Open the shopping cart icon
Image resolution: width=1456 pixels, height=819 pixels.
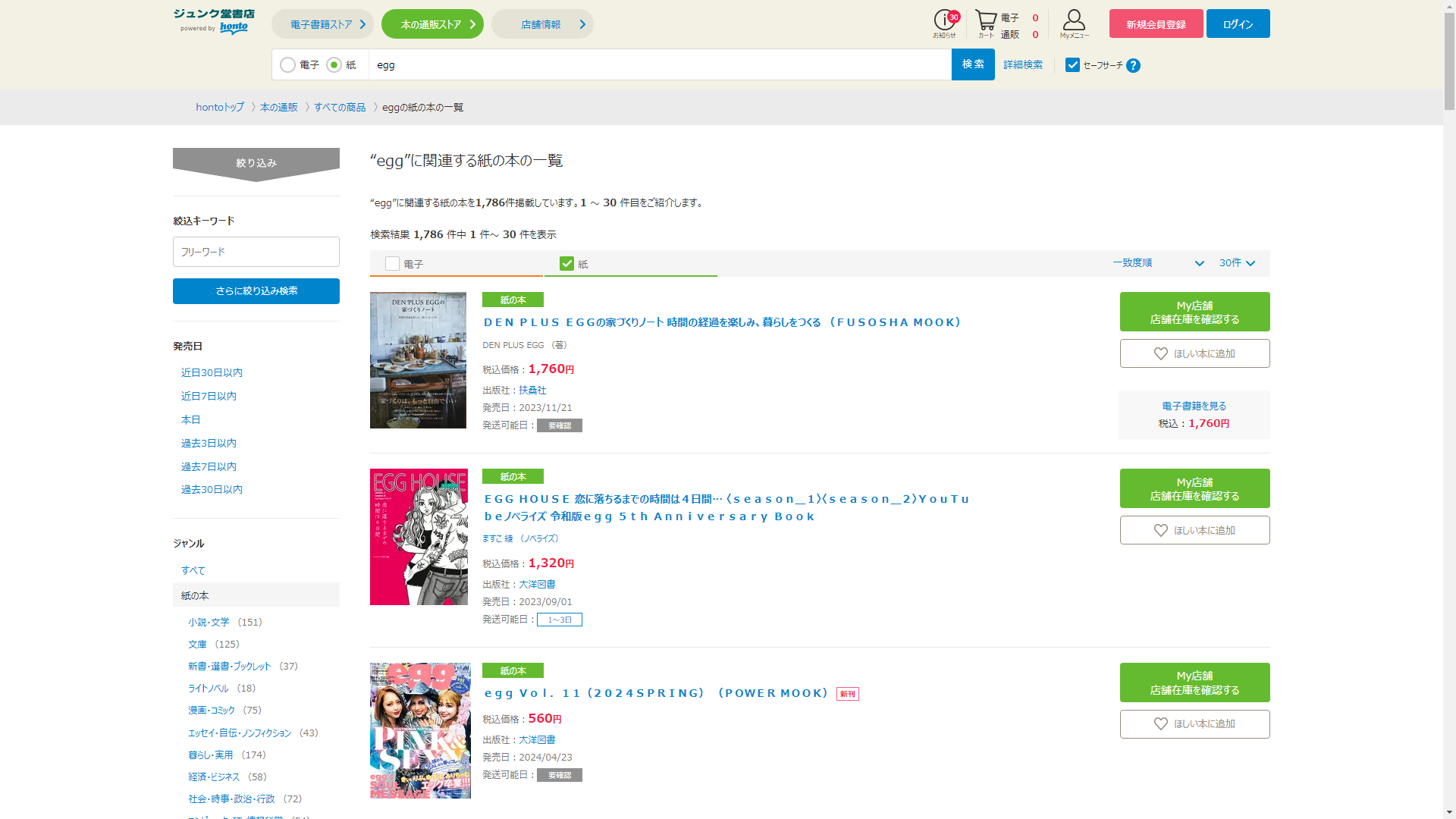tap(986, 21)
